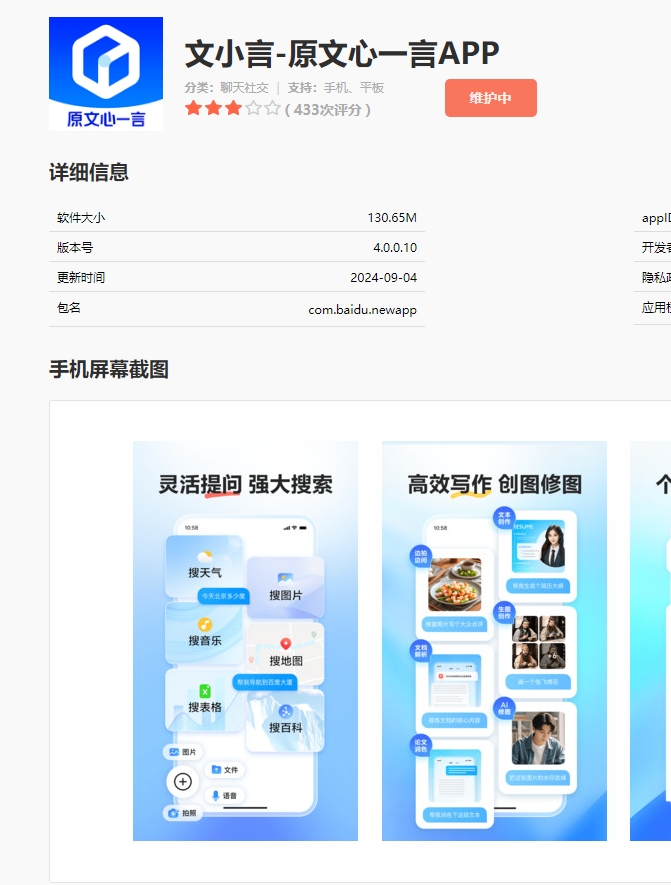Click the 语音 microphone chip
The image size is (671, 885).
224,795
